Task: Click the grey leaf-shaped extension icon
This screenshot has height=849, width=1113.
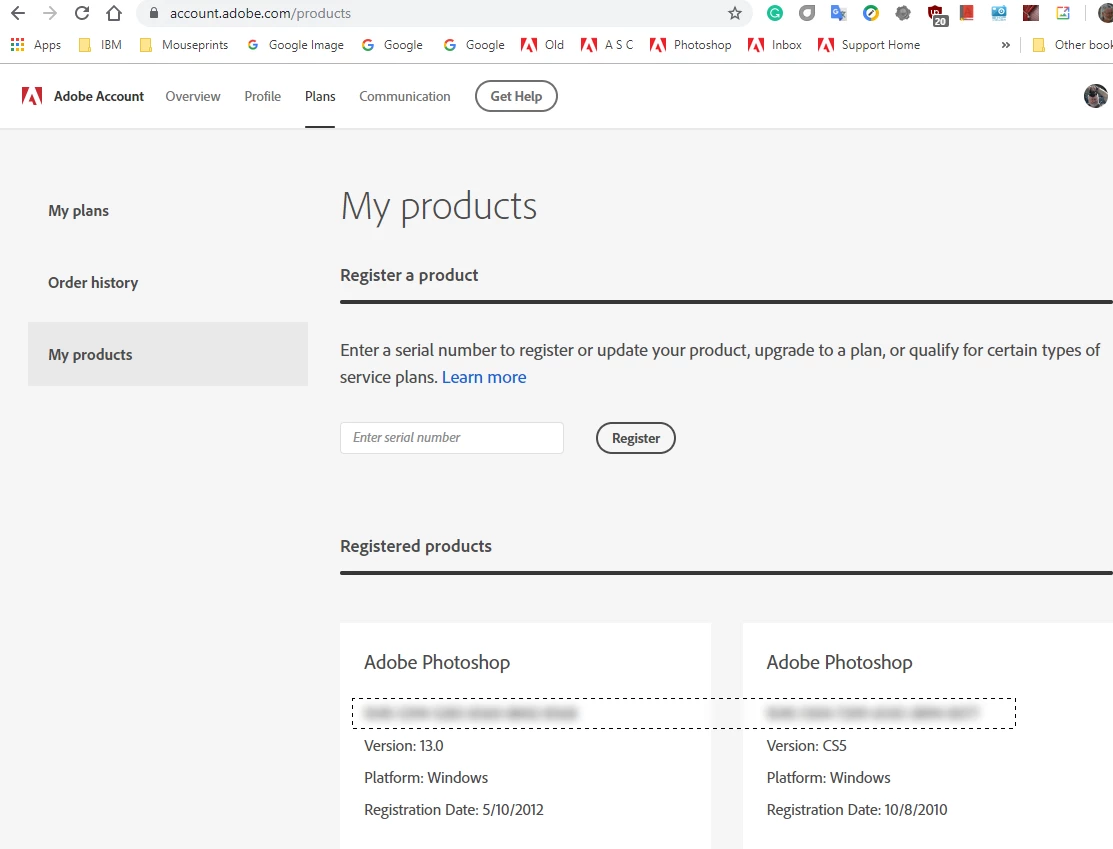Action: pyautogui.click(x=806, y=13)
